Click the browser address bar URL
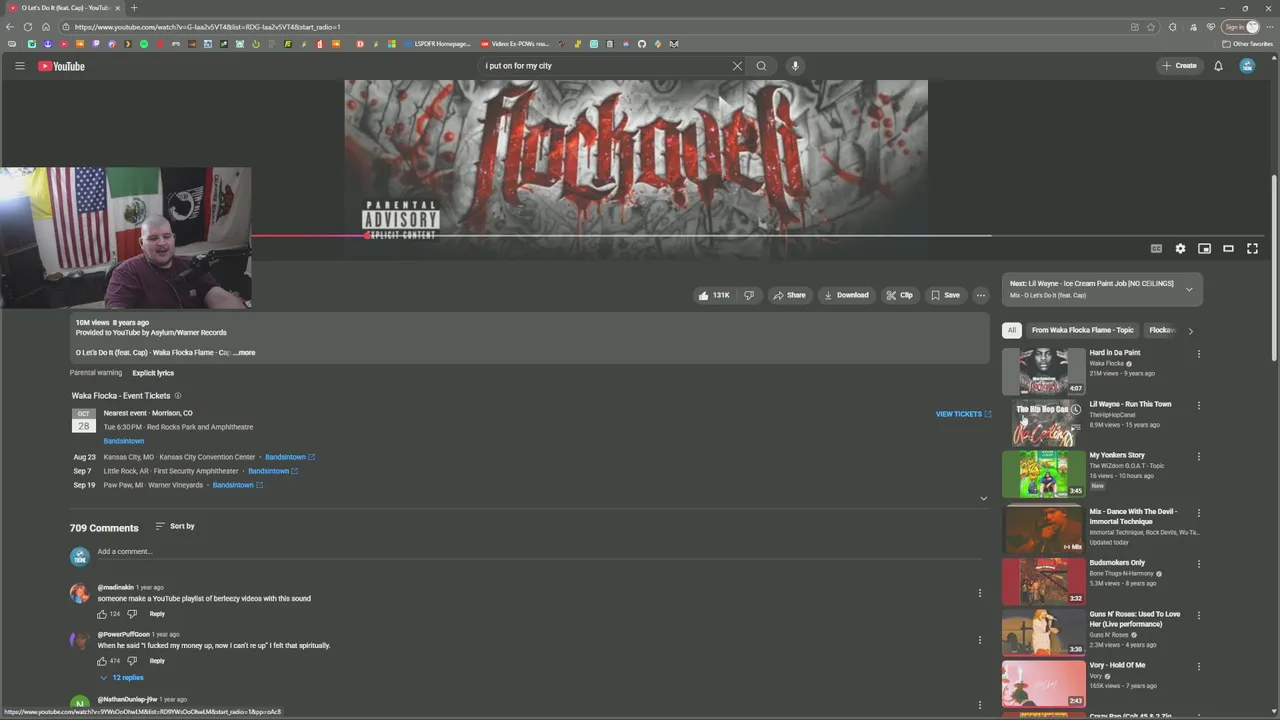Viewport: 1280px width, 720px height. 207,27
